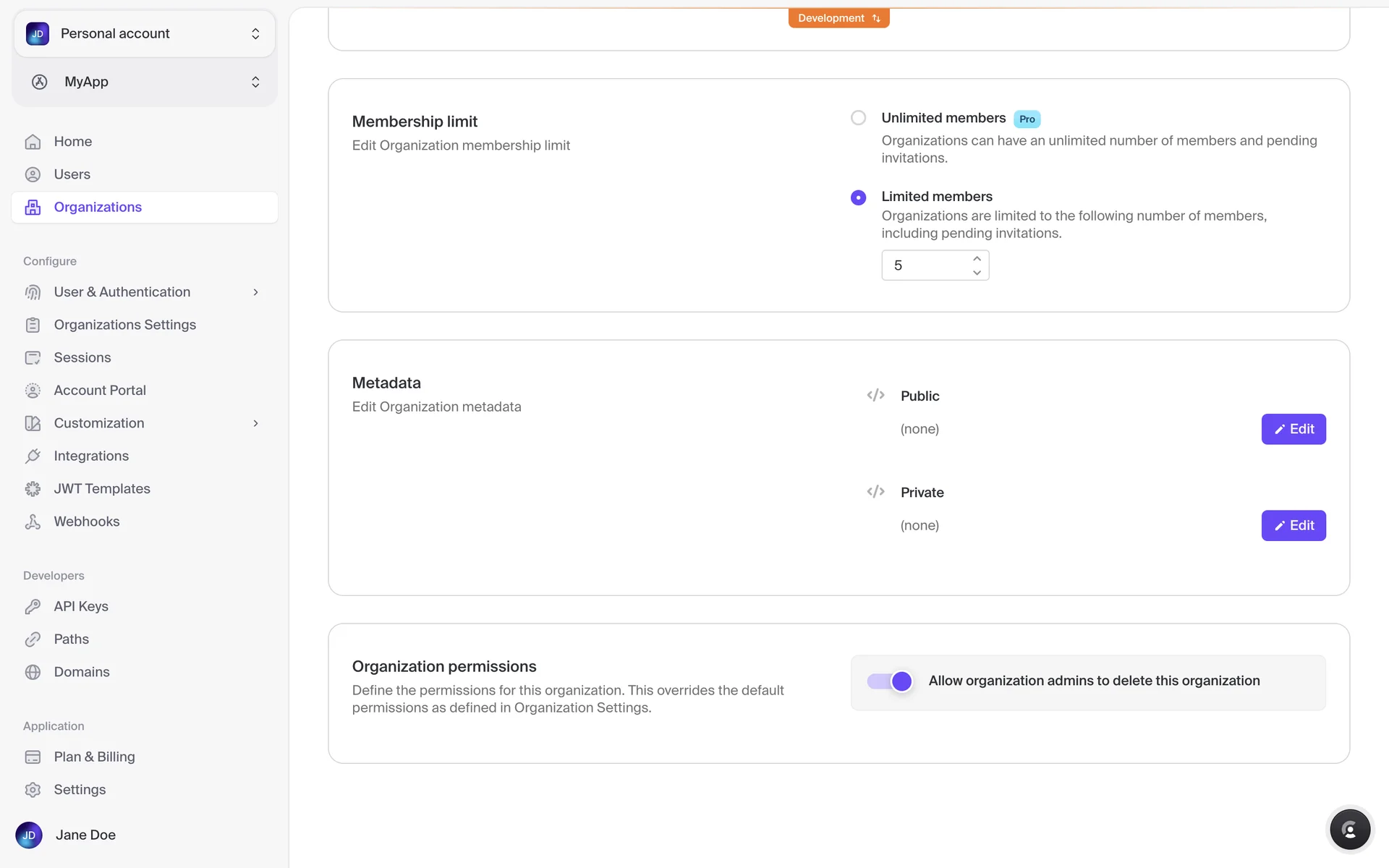Click the API Keys key icon

33,606
